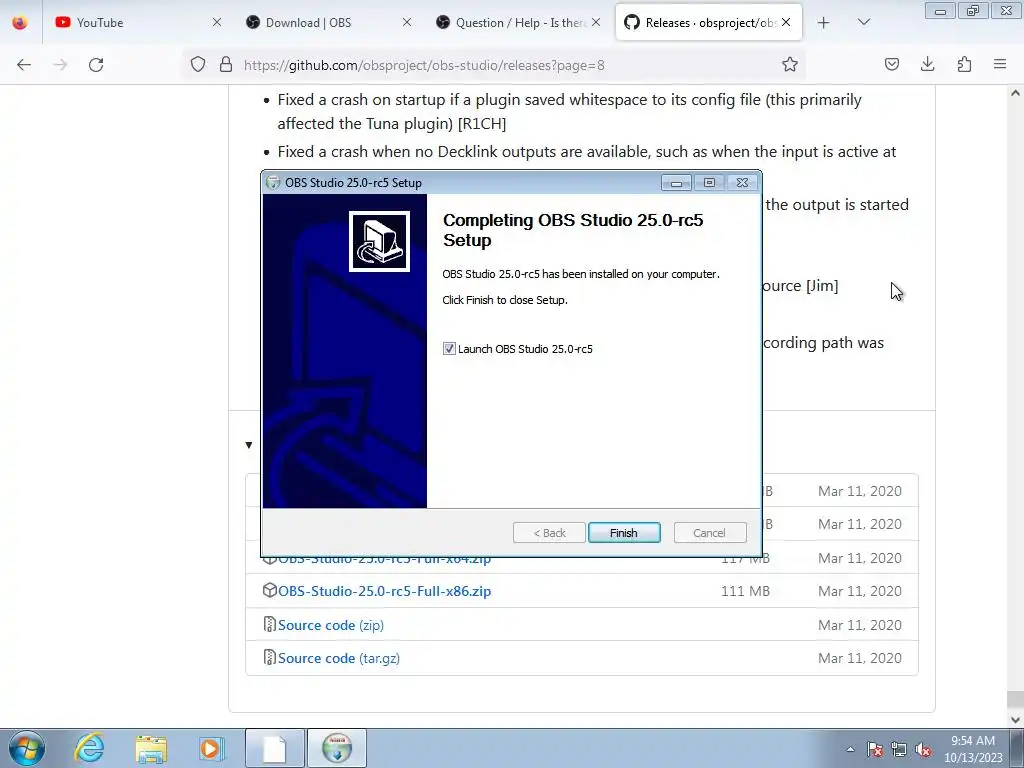Download OBS-Studio-25.0-rc5-Full-x86.zip
The height and width of the screenshot is (768, 1024).
(384, 591)
